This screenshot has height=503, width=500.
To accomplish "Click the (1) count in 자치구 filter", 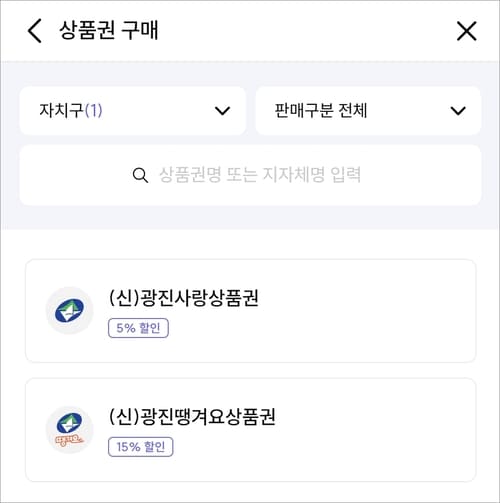I will click(93, 111).
